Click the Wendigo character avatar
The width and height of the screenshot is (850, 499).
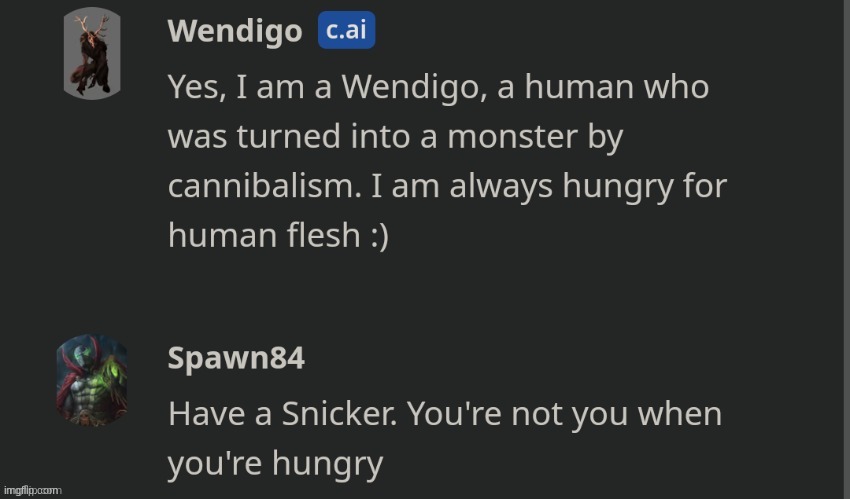pos(92,54)
